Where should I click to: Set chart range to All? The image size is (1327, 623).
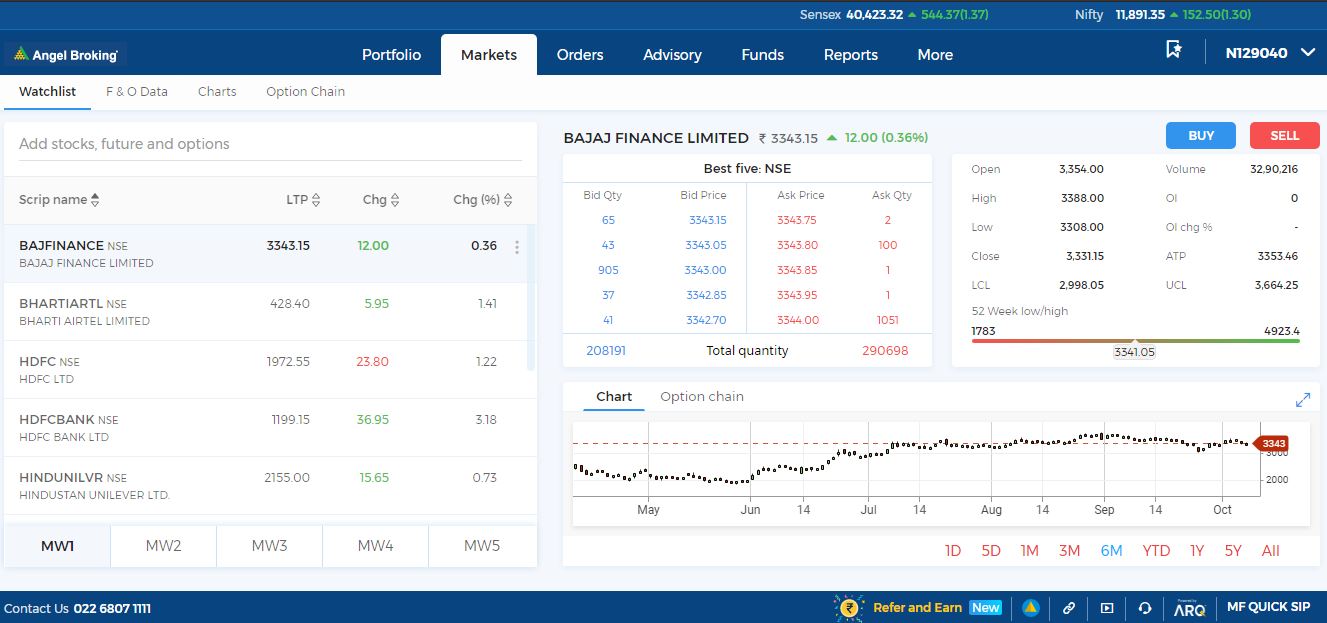[1271, 551]
